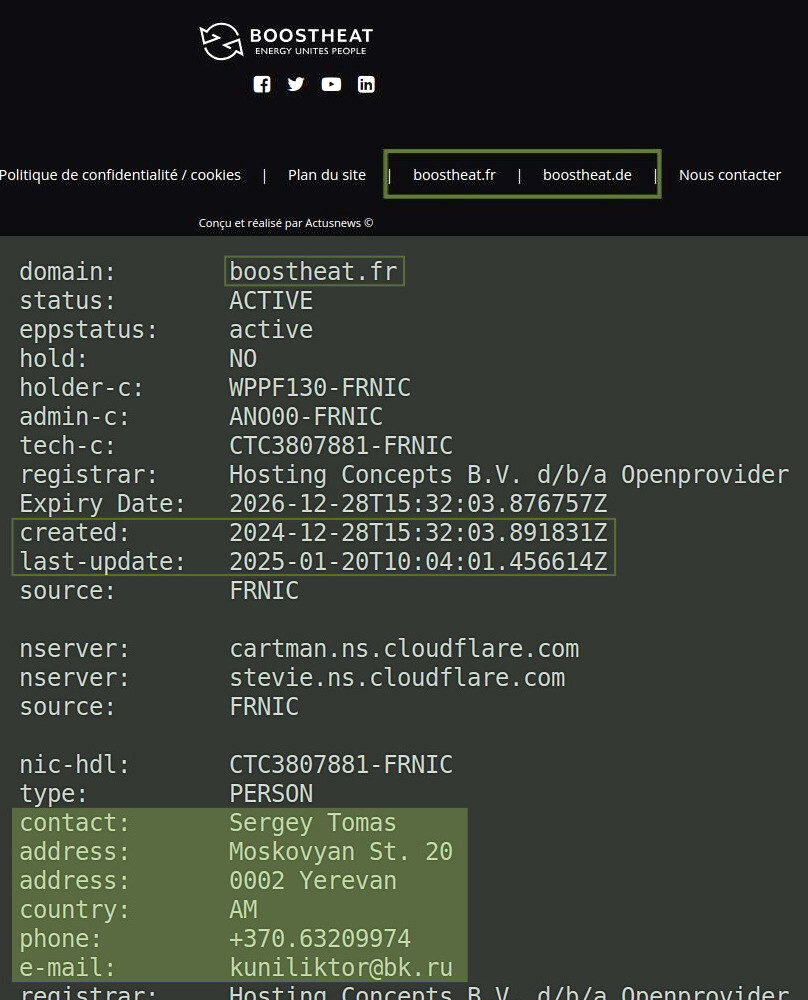Follow the boostheat.de footer link
This screenshot has height=1000, width=808.
tap(587, 175)
